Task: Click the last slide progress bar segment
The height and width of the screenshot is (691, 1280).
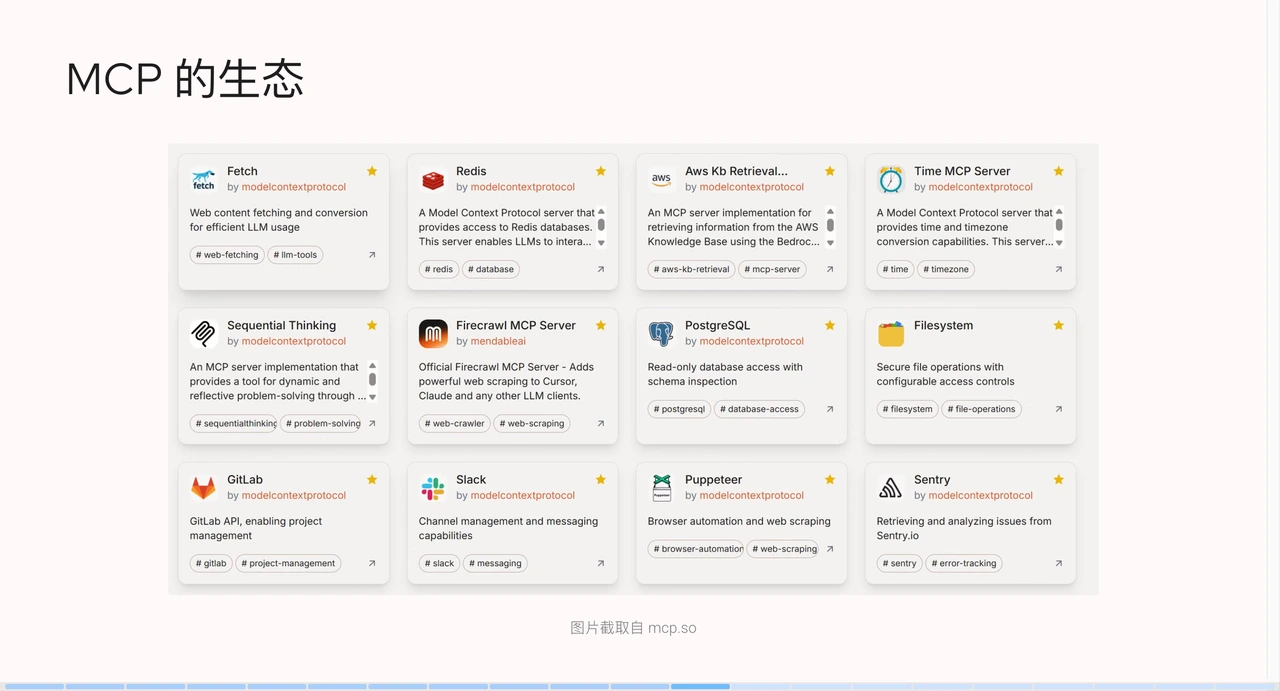Action: pyautogui.click(x=1246, y=687)
